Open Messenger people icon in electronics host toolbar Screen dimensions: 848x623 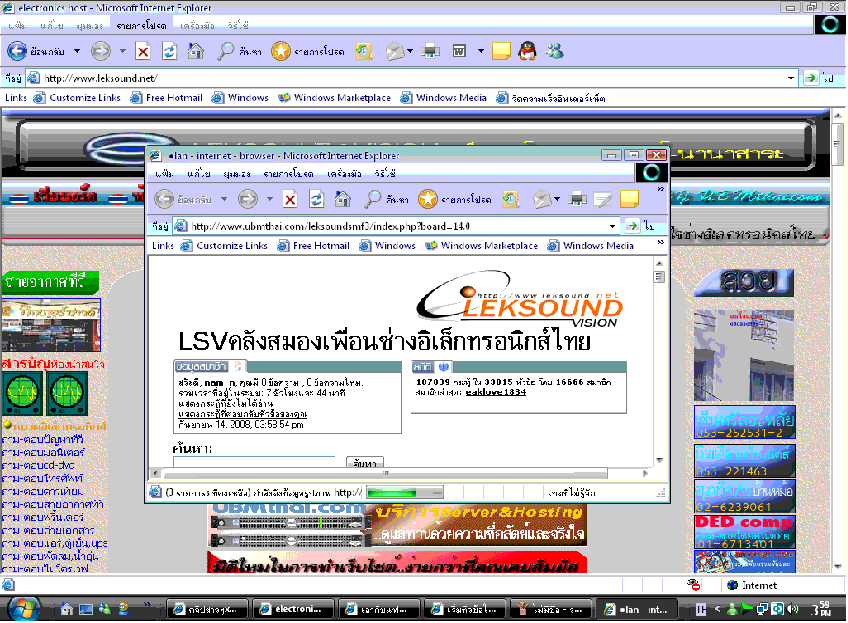point(554,51)
